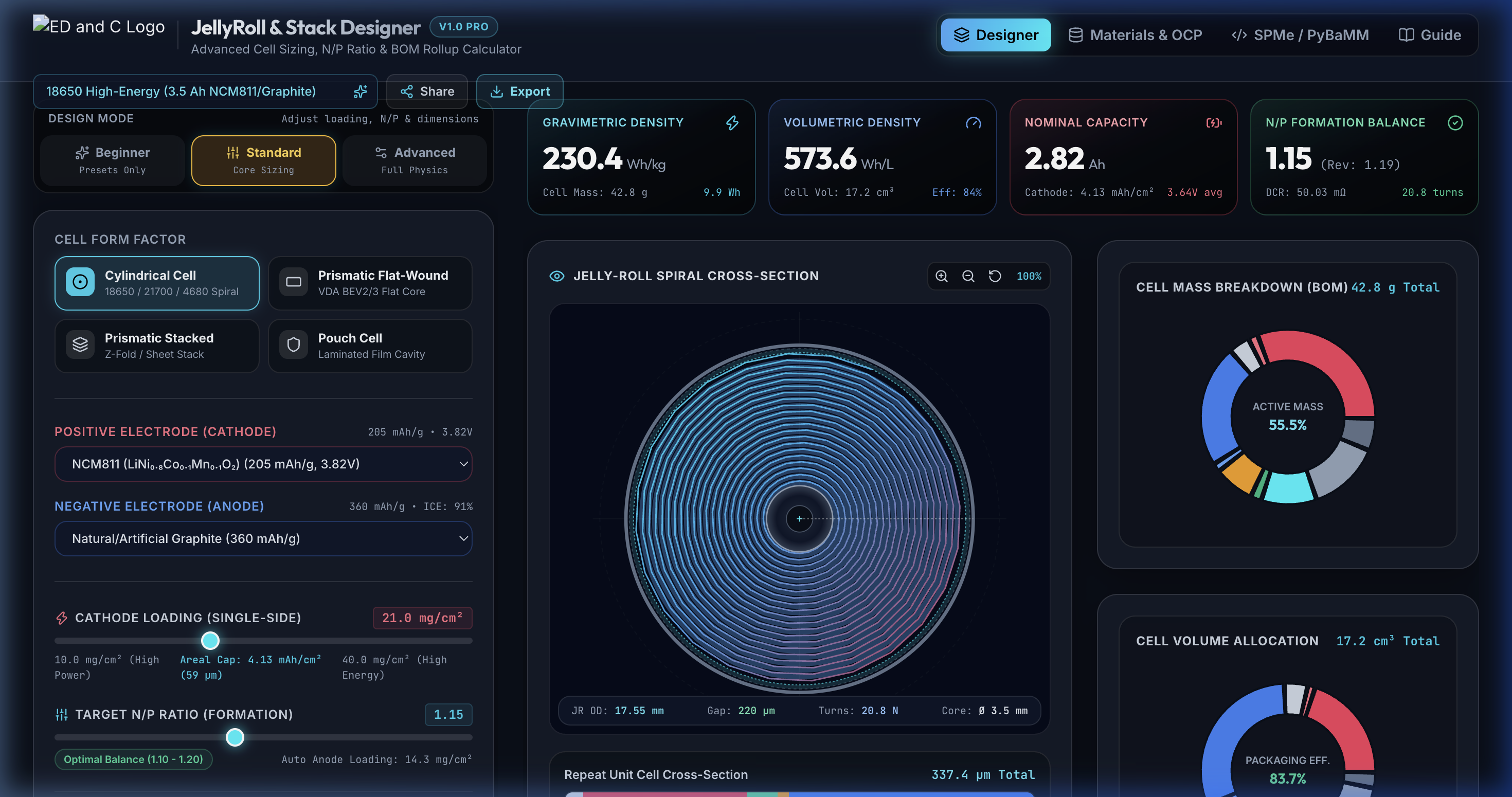Click the Share network icon

point(407,92)
